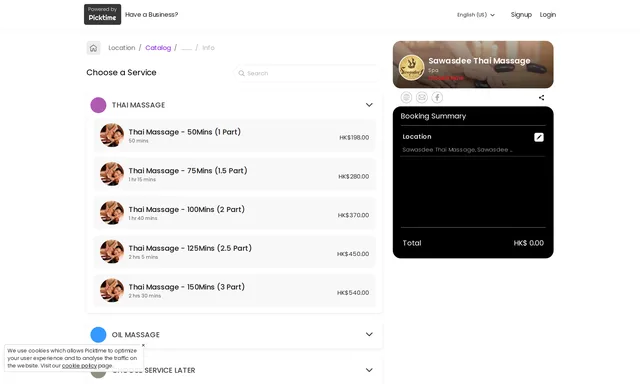
Task: Click the Powered by Picktime logo
Action: click(102, 14)
